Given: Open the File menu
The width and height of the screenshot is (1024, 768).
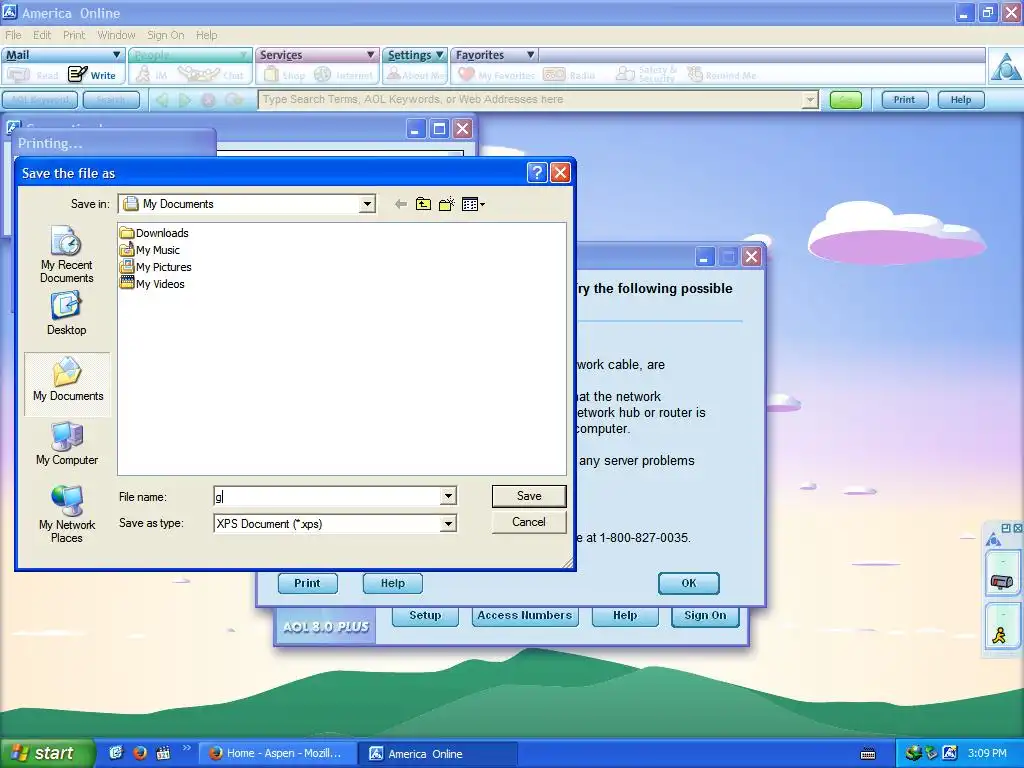Looking at the screenshot, I should click(14, 35).
